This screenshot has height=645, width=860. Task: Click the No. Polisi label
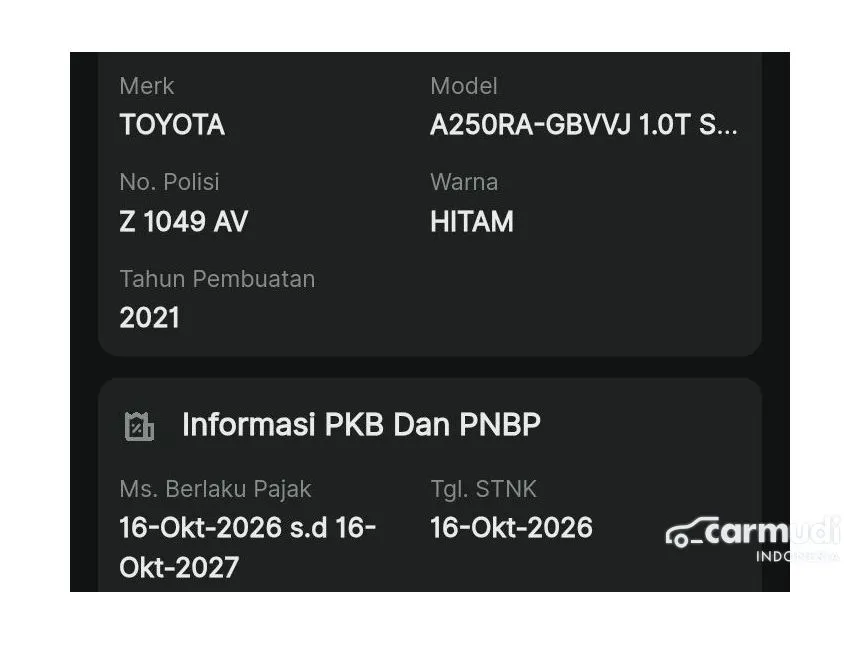click(x=169, y=182)
